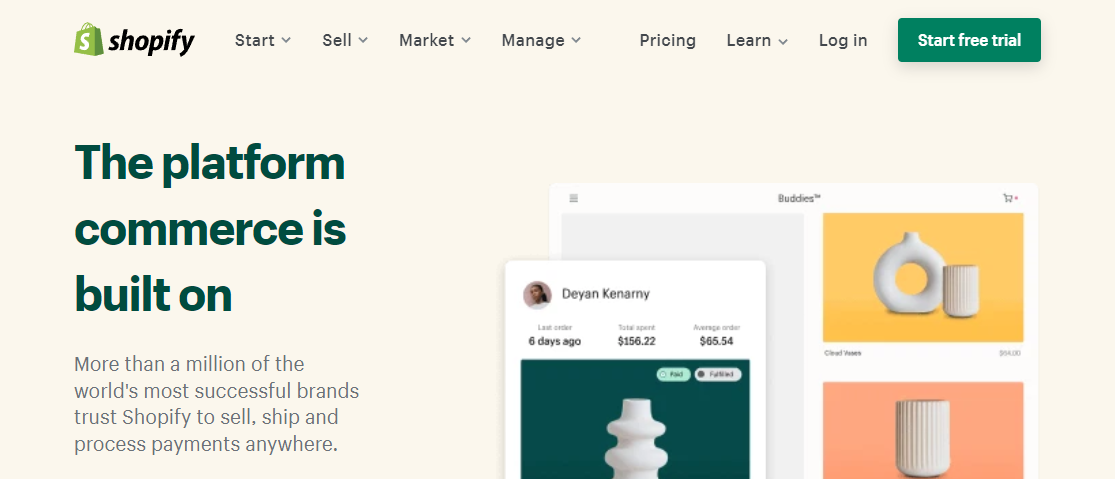Click the Shopify bag logo

tap(89, 40)
